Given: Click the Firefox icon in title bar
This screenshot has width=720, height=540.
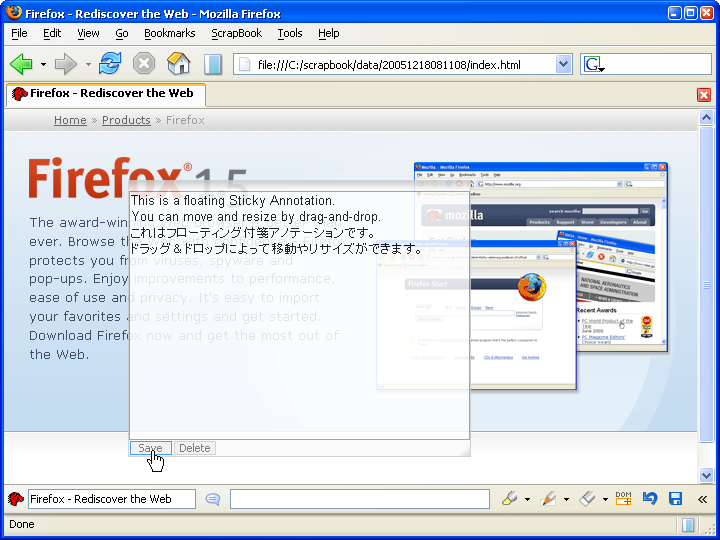Looking at the screenshot, I should point(13,13).
